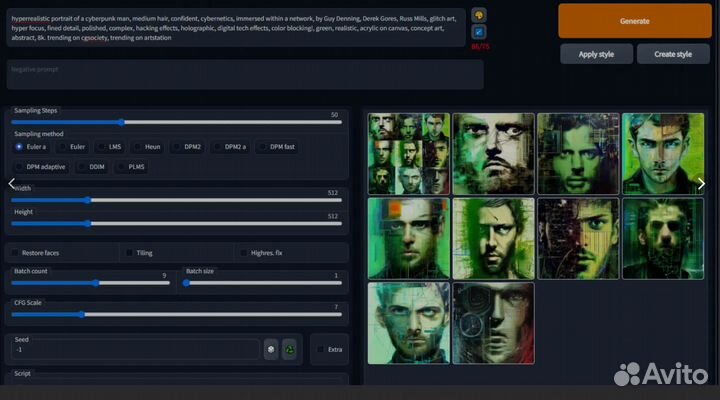Click the CFG Scale slider track

[x=176, y=314]
